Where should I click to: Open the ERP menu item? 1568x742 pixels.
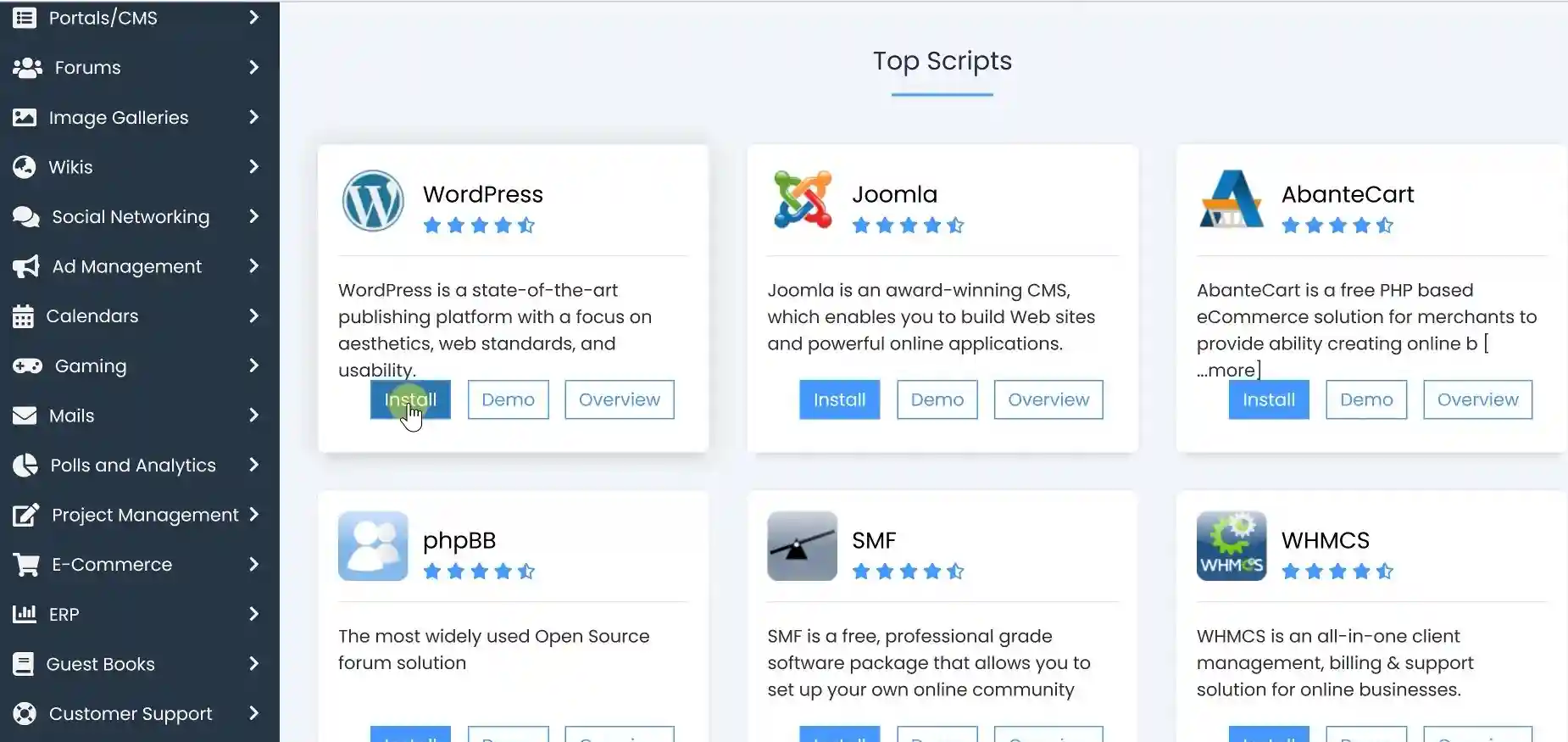pos(139,614)
